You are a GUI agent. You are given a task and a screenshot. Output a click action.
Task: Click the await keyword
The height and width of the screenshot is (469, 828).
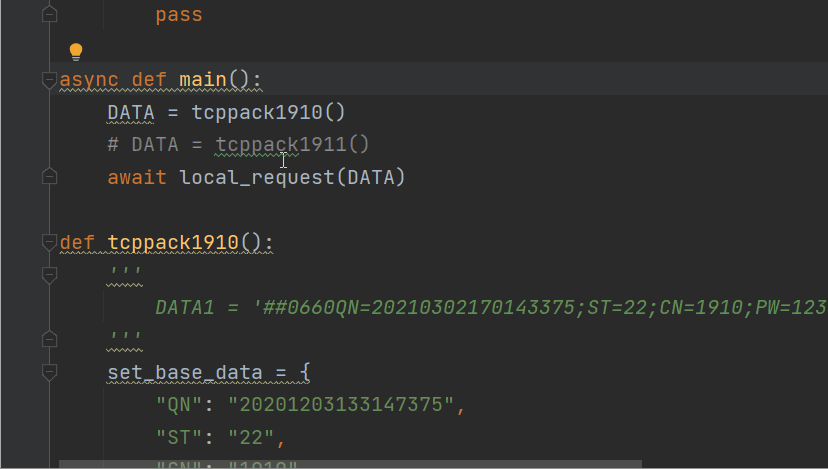(137, 177)
